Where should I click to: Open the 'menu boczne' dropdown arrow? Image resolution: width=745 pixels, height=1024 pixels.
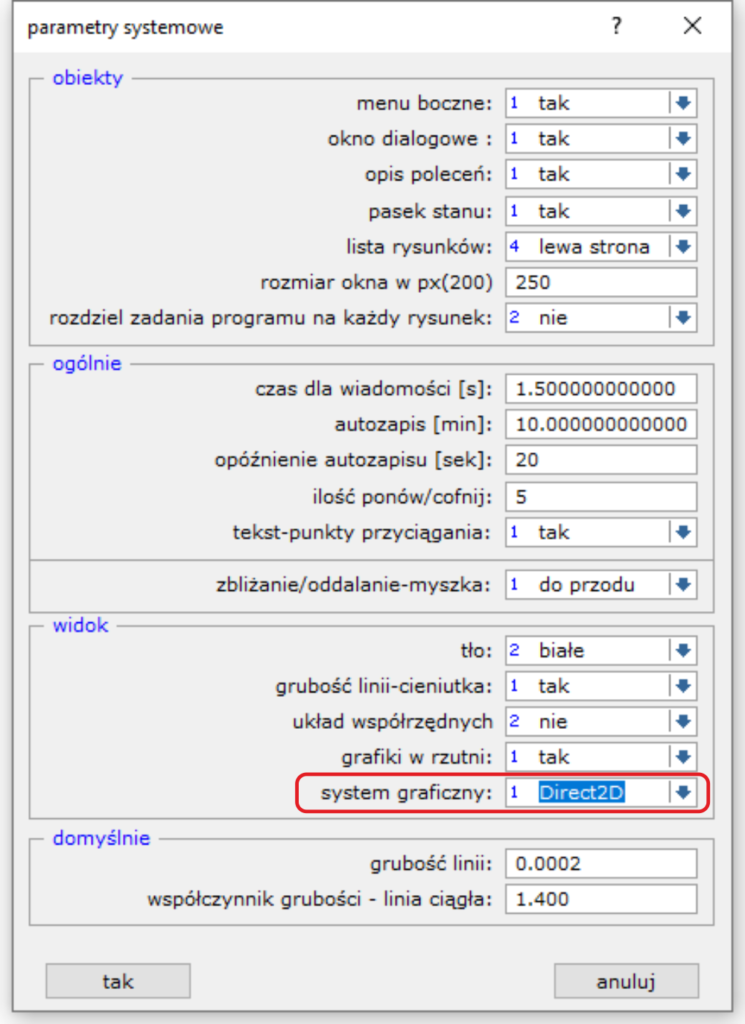[x=683, y=103]
